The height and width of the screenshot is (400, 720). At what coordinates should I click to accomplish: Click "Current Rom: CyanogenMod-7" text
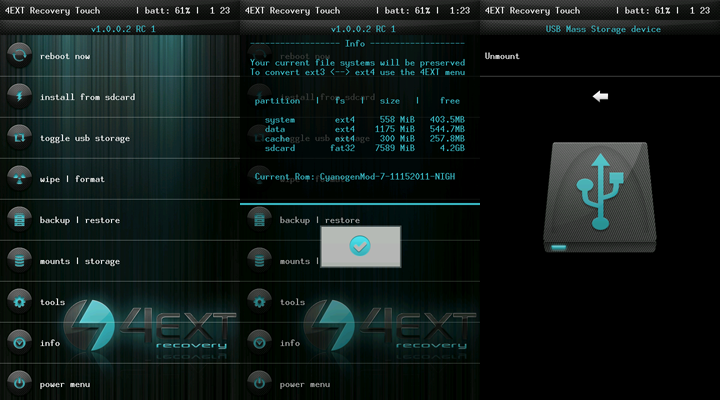[355, 176]
